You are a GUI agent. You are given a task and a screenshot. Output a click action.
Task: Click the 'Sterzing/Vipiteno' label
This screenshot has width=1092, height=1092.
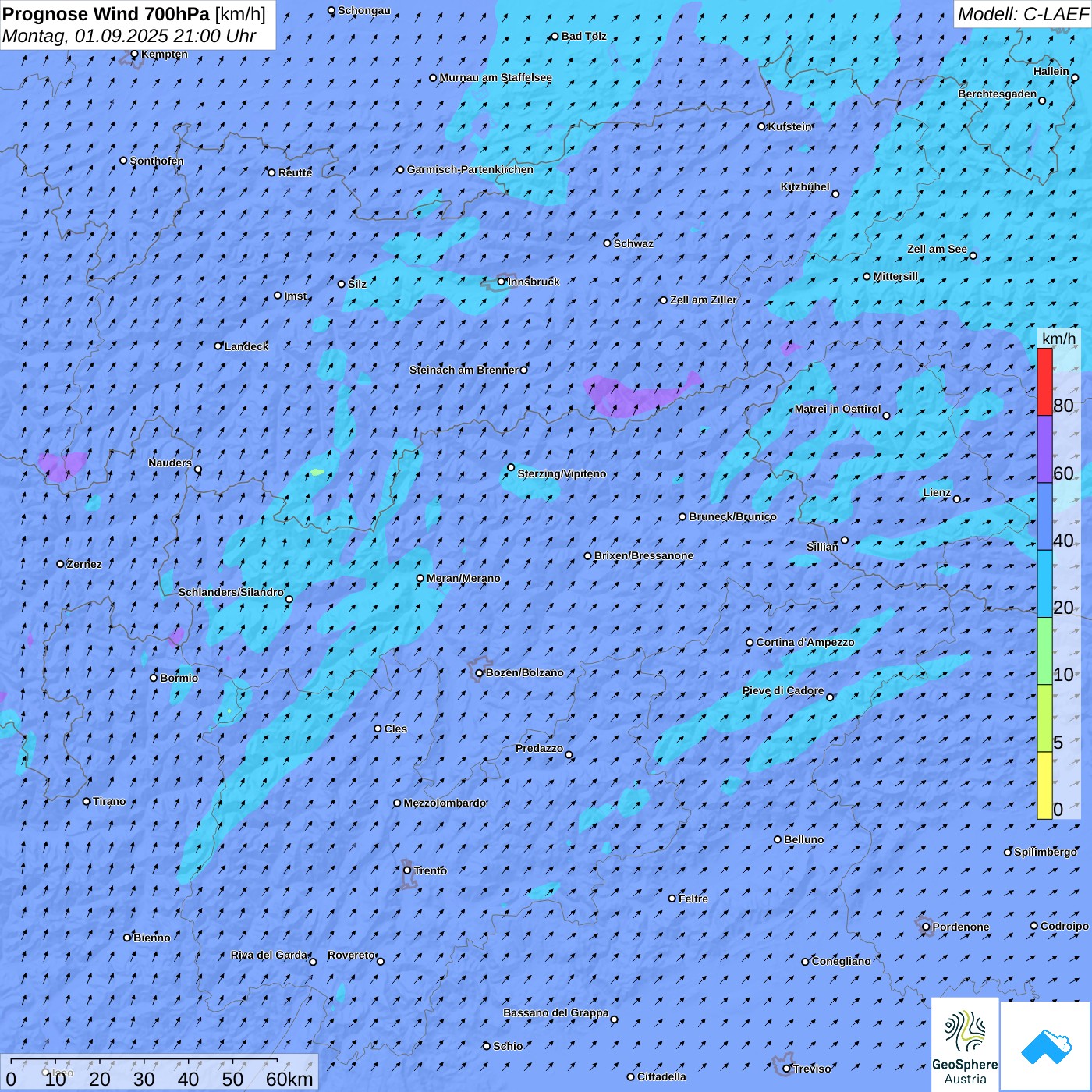[562, 473]
